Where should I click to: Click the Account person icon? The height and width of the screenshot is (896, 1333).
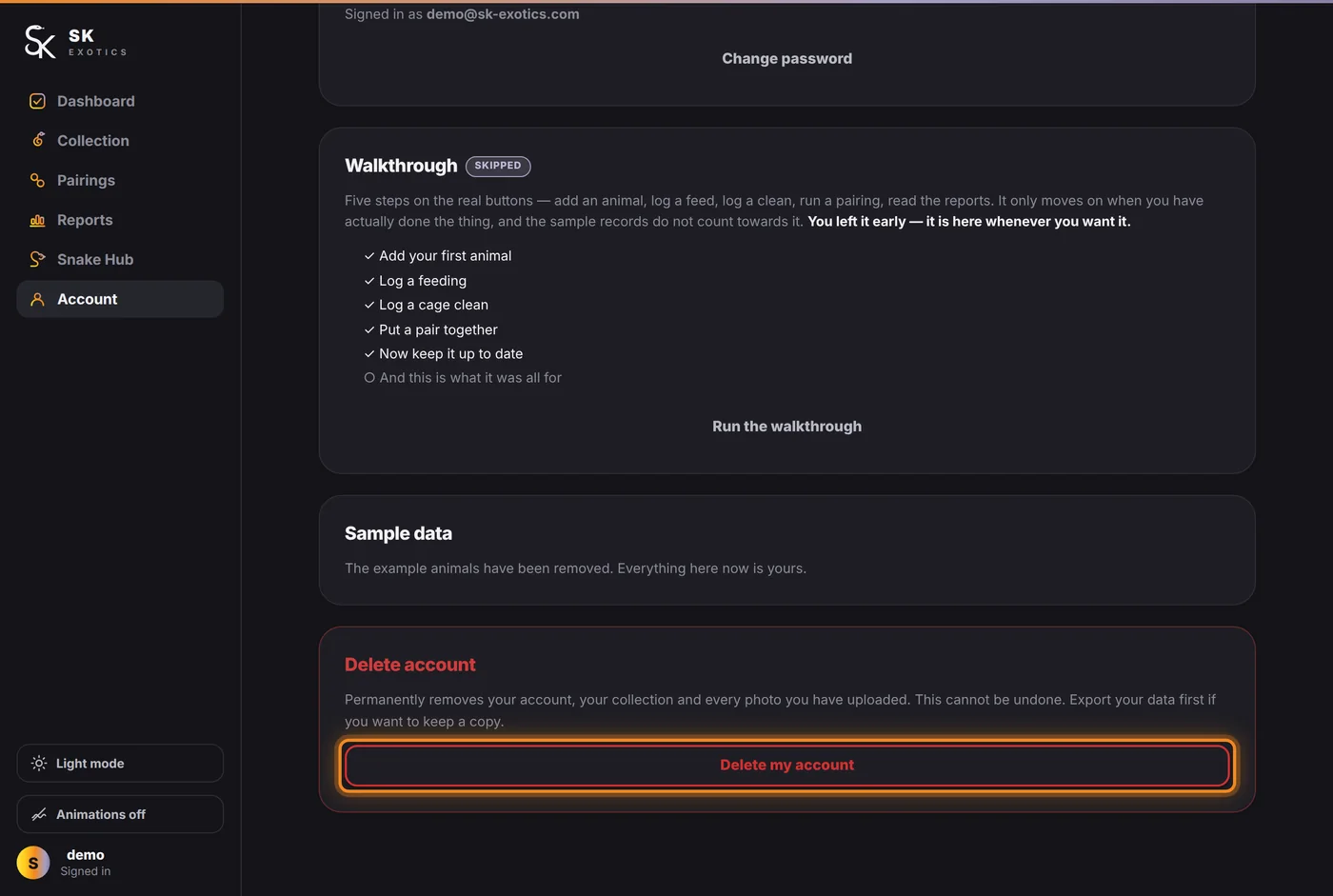37,299
